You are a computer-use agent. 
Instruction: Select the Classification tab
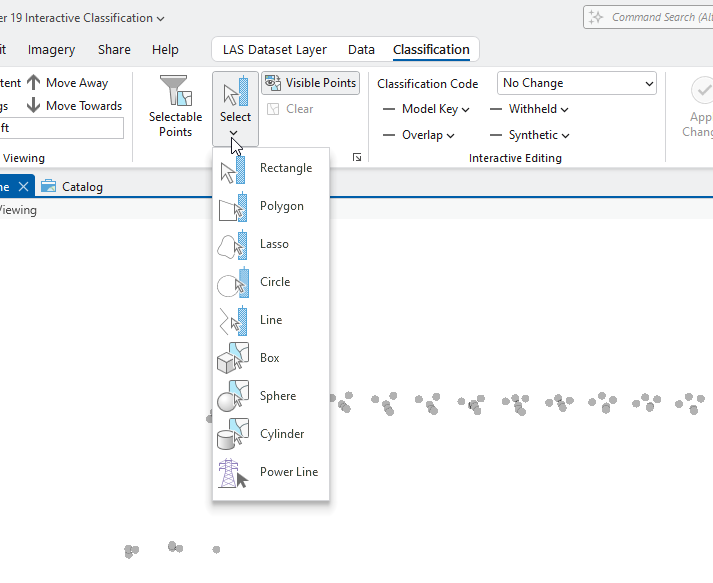431,50
